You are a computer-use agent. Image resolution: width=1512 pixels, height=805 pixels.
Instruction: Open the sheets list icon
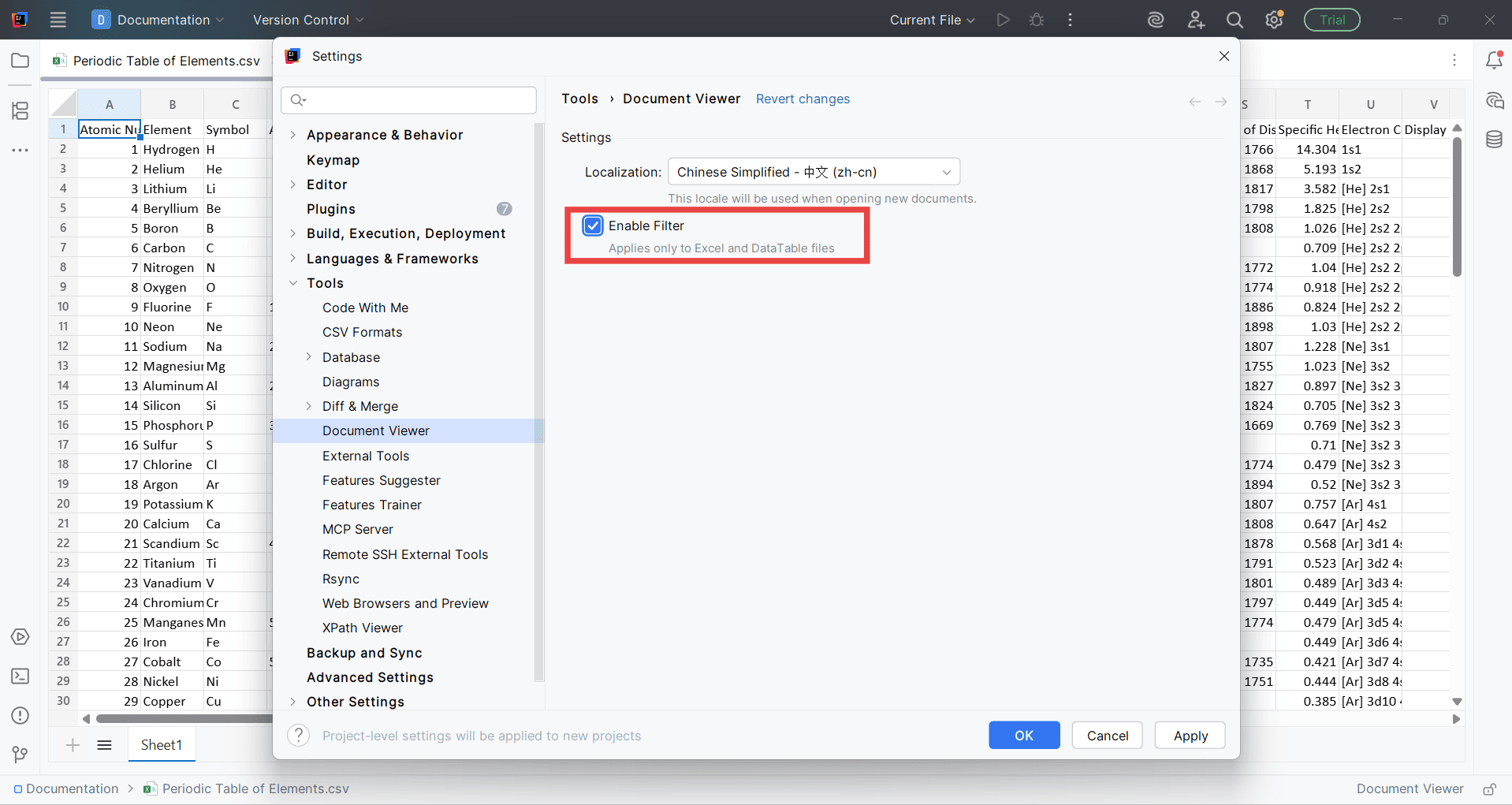tap(104, 745)
